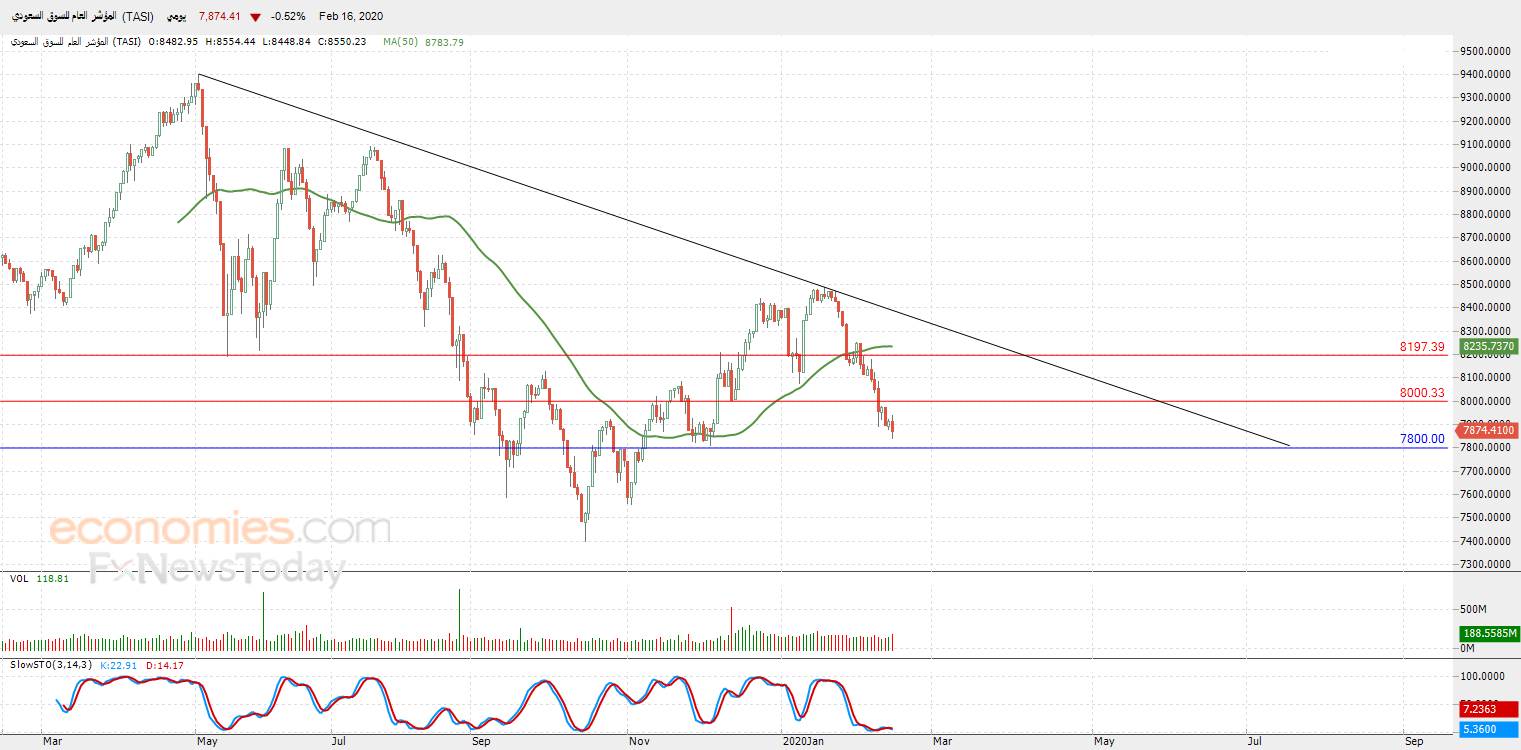This screenshot has width=1521, height=750.
Task: Click the K:22.91 stochastic reading
Action: pos(122,665)
